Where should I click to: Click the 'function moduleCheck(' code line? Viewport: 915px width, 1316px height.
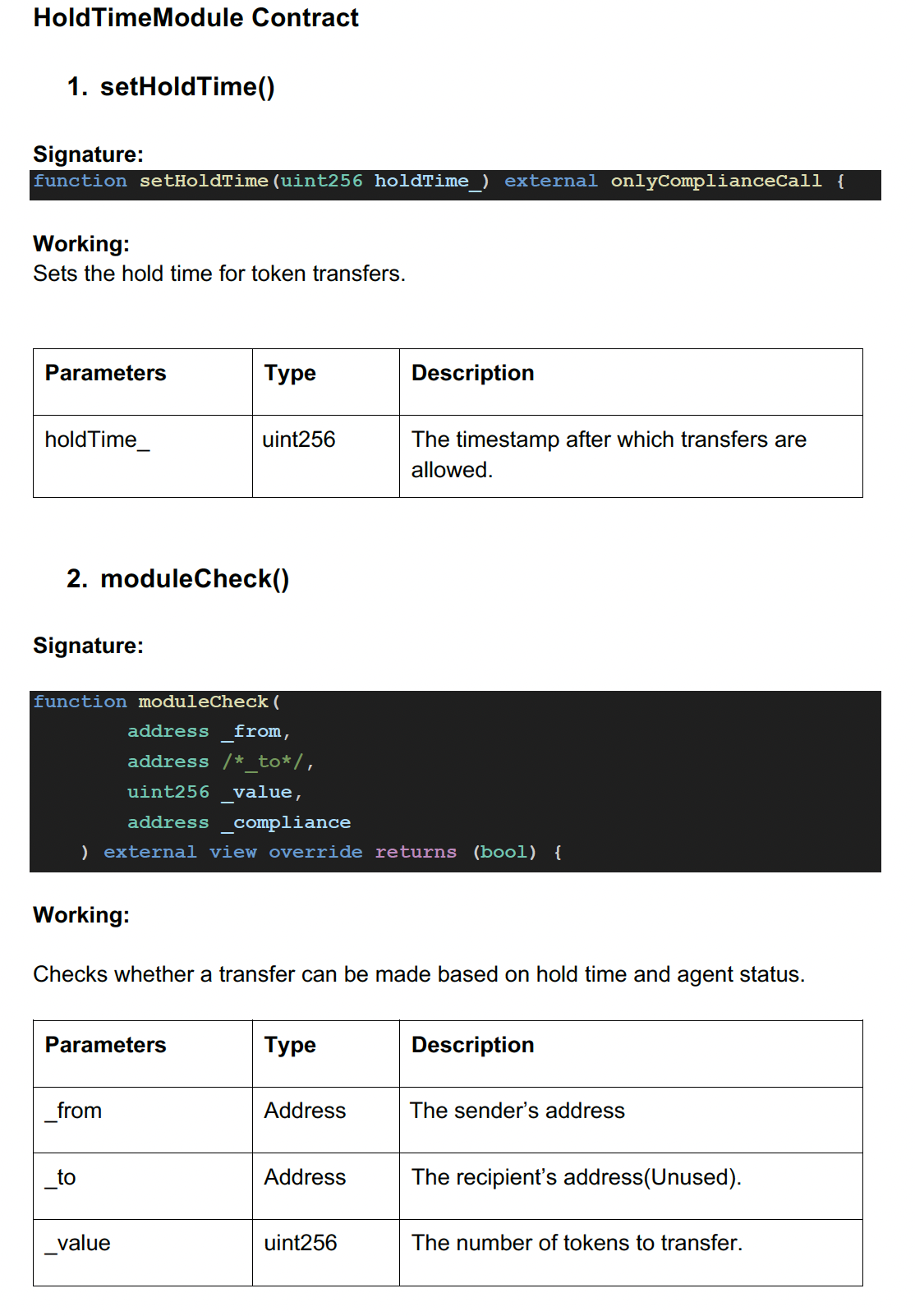(x=156, y=702)
